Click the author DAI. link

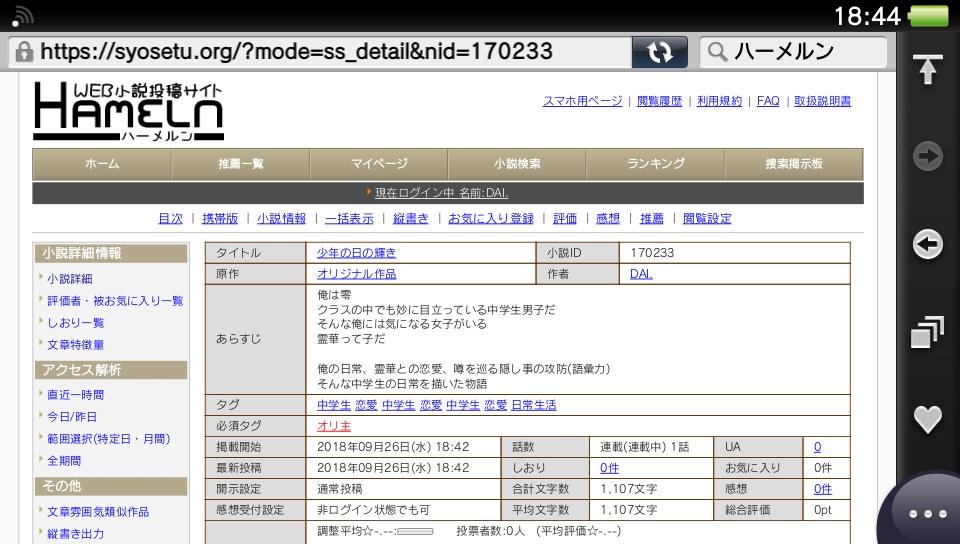point(641,274)
